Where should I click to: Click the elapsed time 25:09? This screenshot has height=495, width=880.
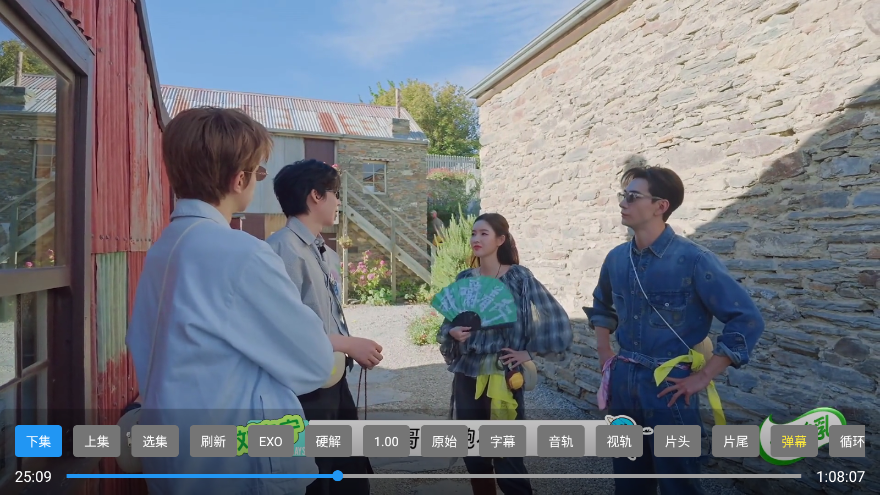coord(33,476)
